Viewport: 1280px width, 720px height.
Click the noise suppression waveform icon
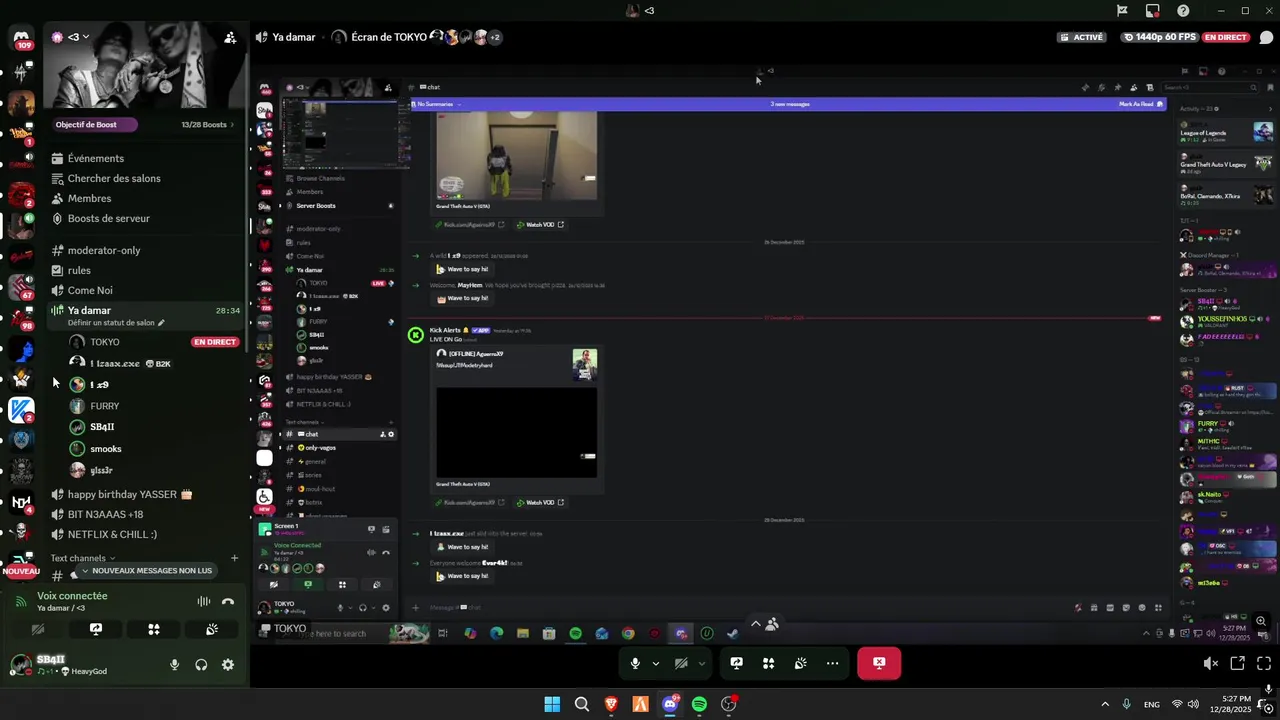[x=204, y=601]
